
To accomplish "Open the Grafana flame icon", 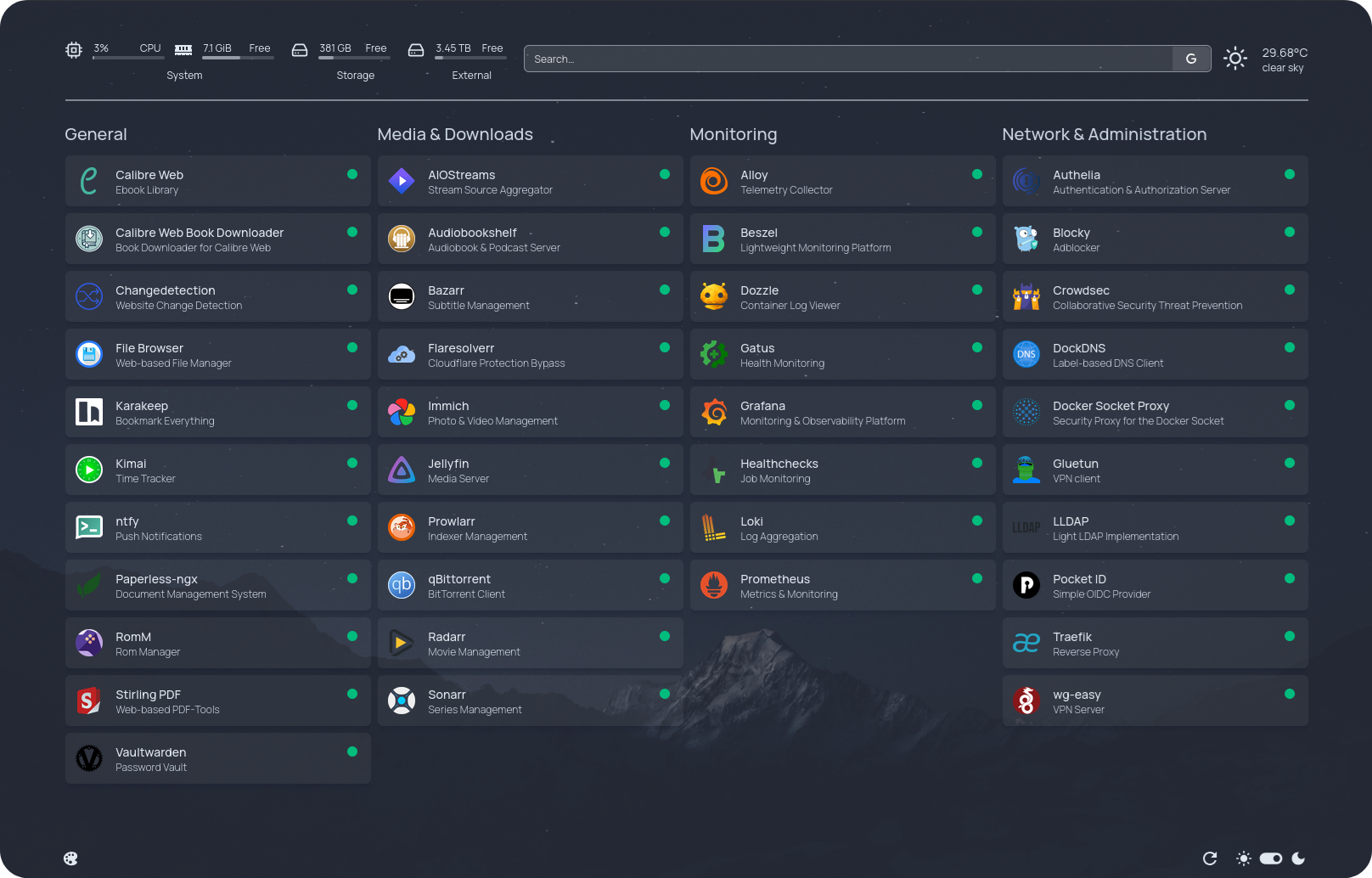I will pyautogui.click(x=713, y=412).
